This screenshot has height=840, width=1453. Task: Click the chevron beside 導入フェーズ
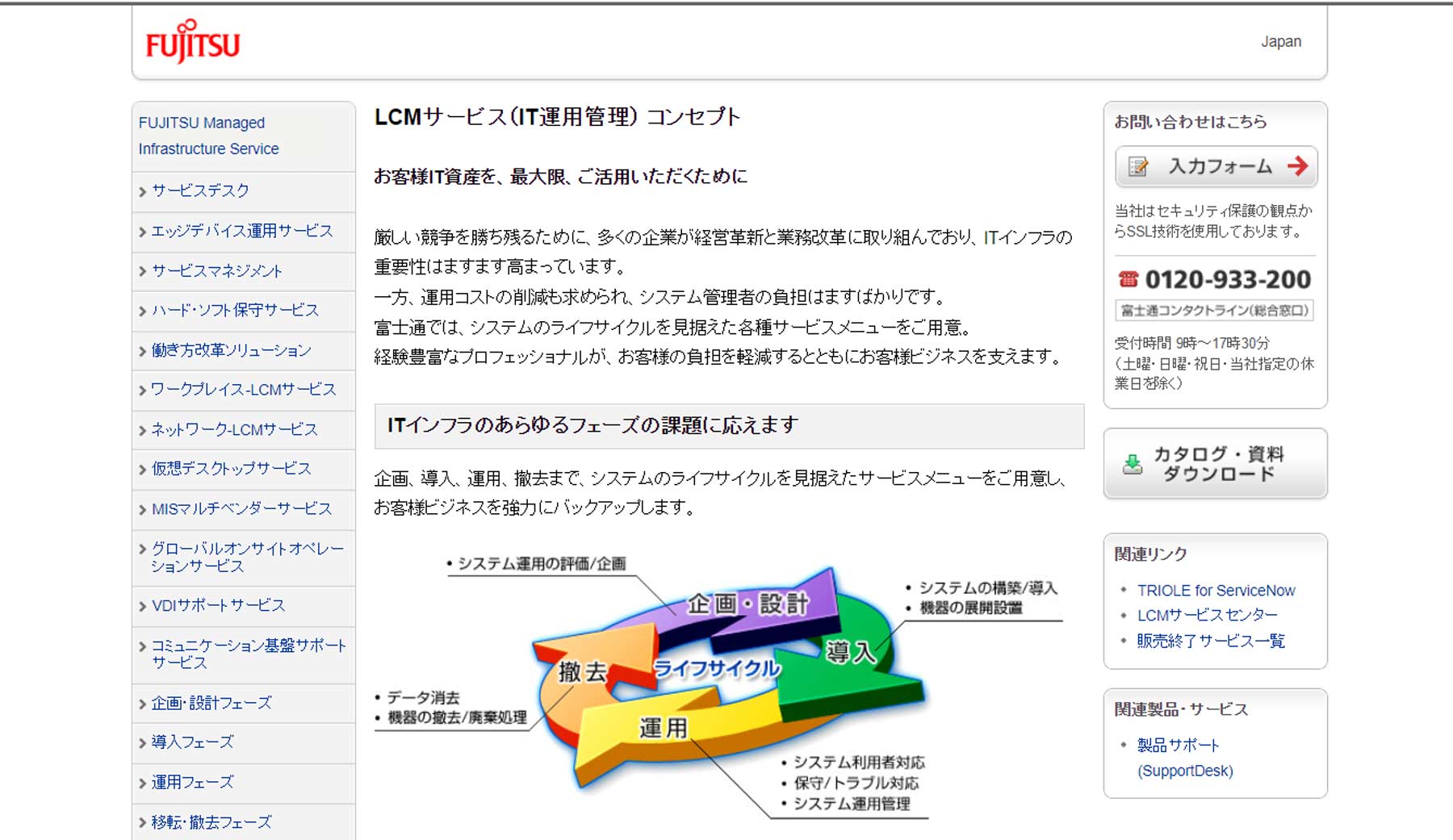[x=142, y=742]
